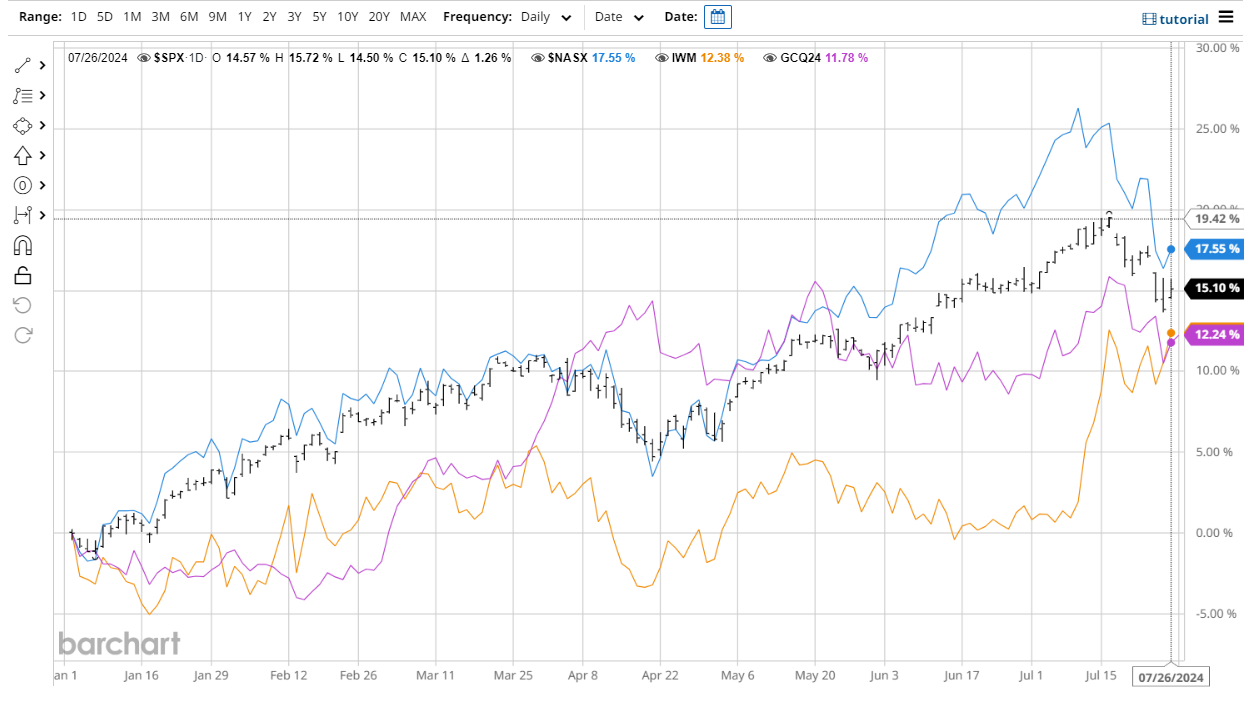The width and height of the screenshot is (1254, 704).
Task: Open the tutorial link
Action: (x=1175, y=18)
